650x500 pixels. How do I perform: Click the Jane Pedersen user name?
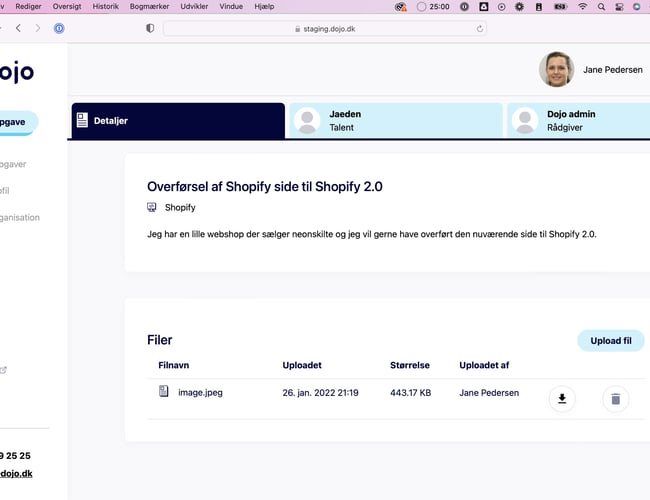tap(612, 70)
